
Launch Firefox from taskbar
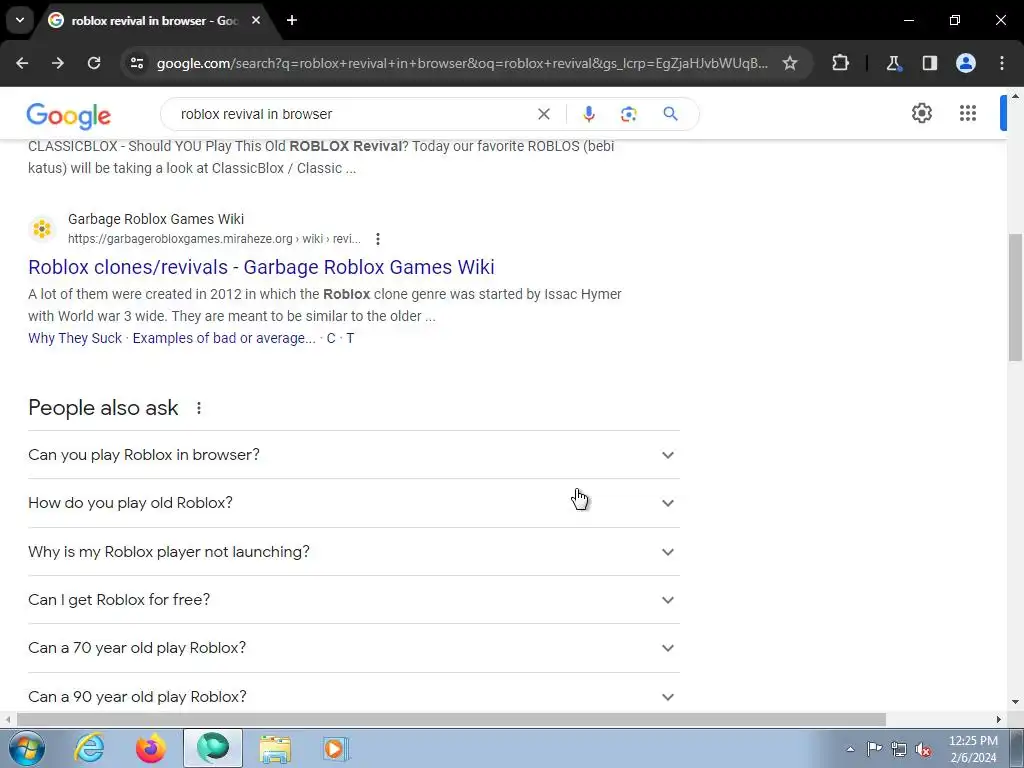(x=151, y=748)
